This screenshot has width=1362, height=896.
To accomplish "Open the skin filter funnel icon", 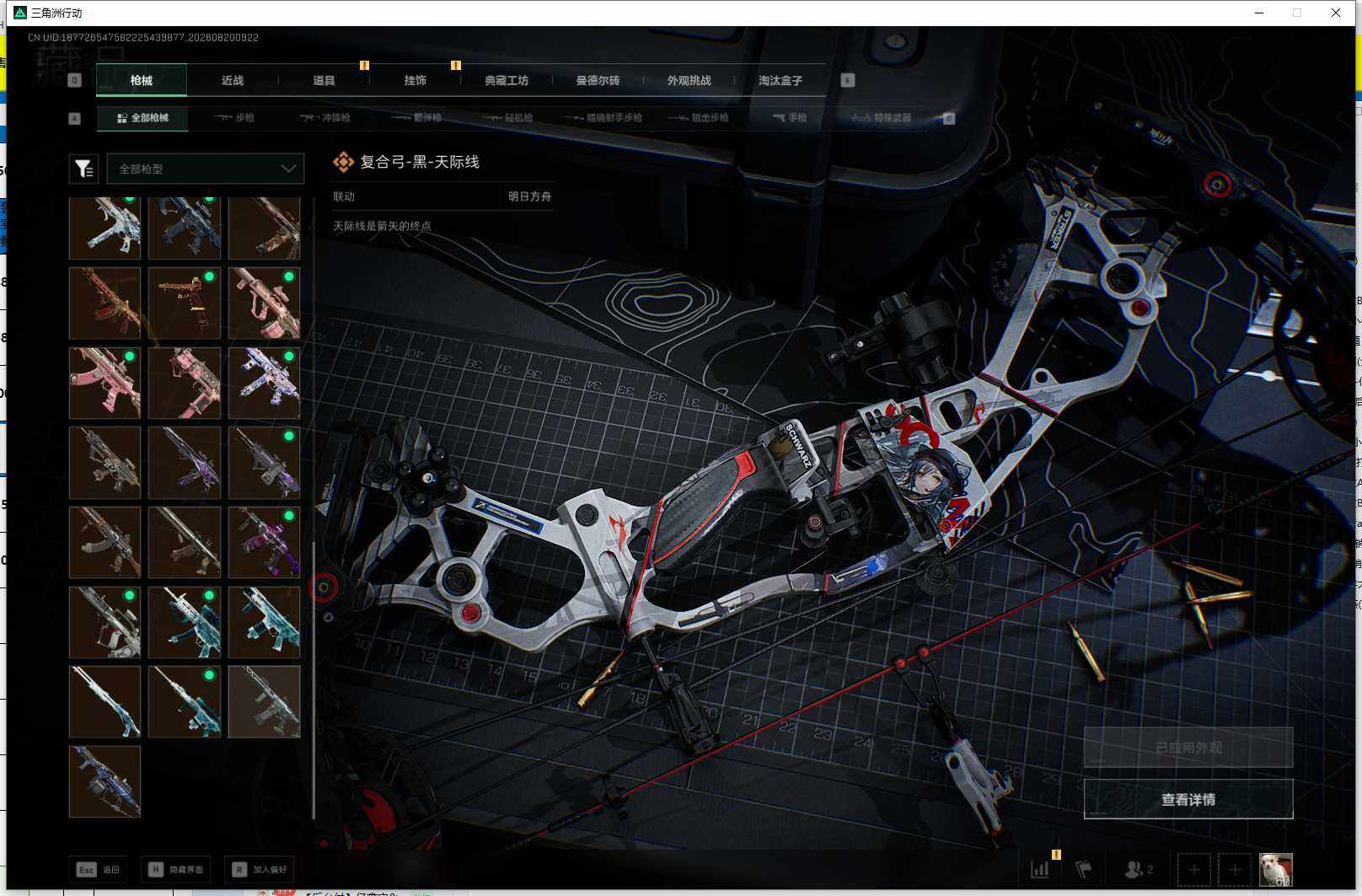I will (x=83, y=169).
